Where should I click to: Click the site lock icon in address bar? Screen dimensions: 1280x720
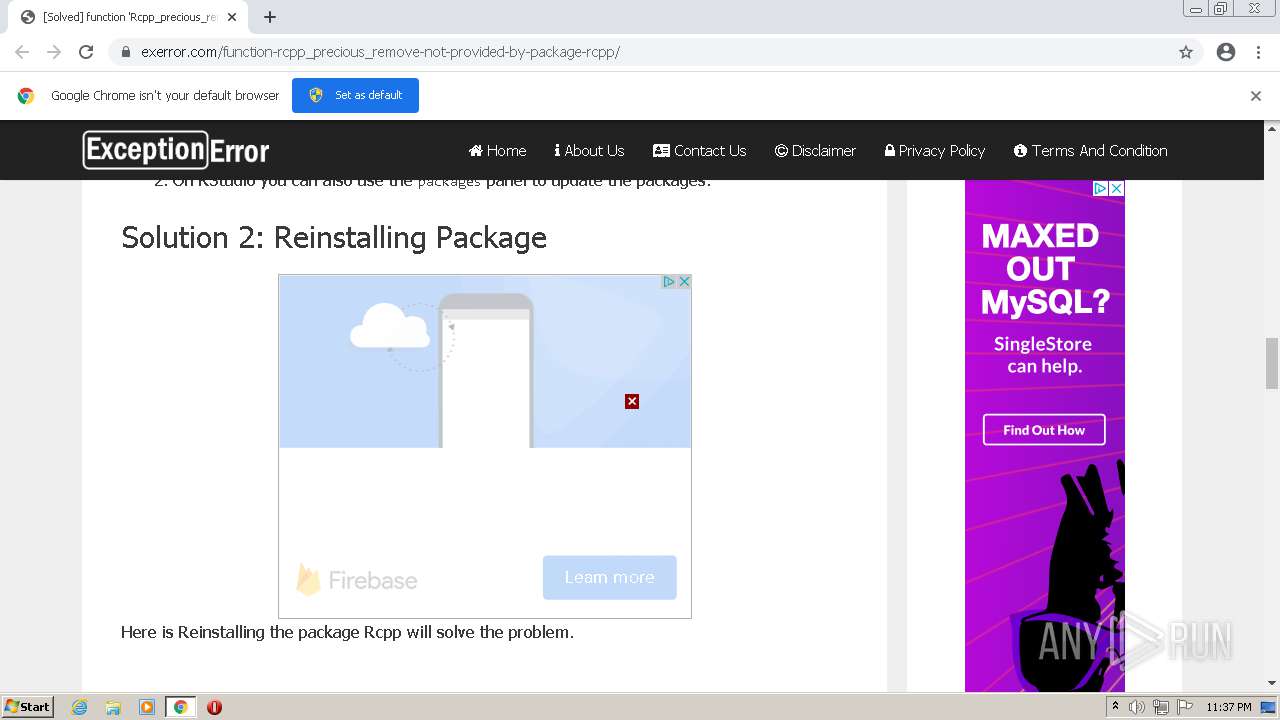126,52
